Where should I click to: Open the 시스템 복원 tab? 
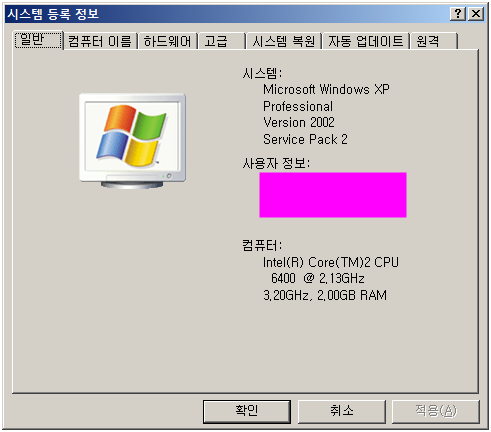click(284, 41)
